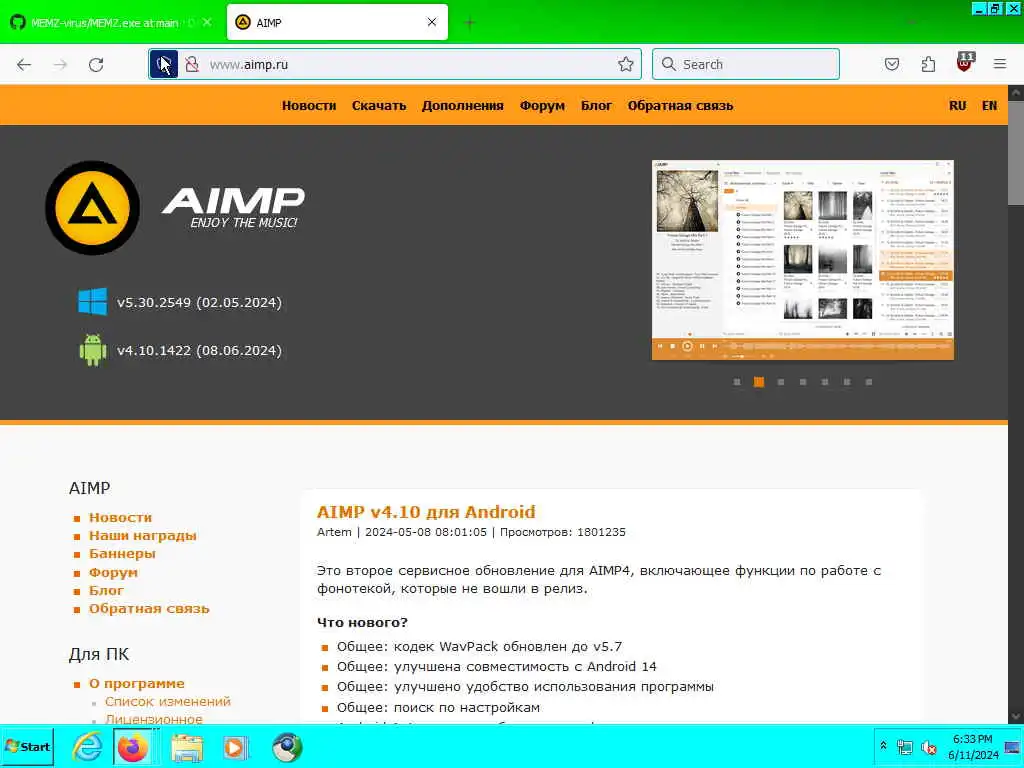Click the page vertical scrollbar thumb

tap(1016, 153)
